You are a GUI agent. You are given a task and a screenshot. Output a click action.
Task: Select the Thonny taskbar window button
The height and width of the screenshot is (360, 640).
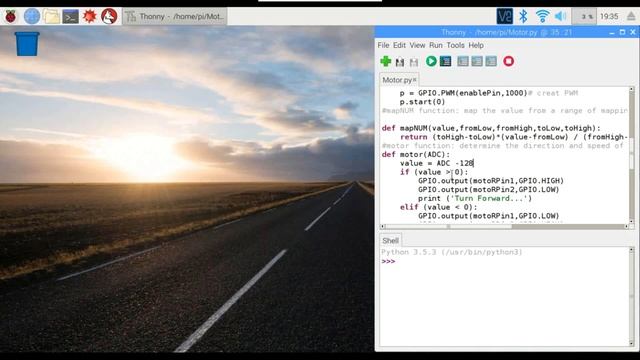pyautogui.click(x=175, y=16)
